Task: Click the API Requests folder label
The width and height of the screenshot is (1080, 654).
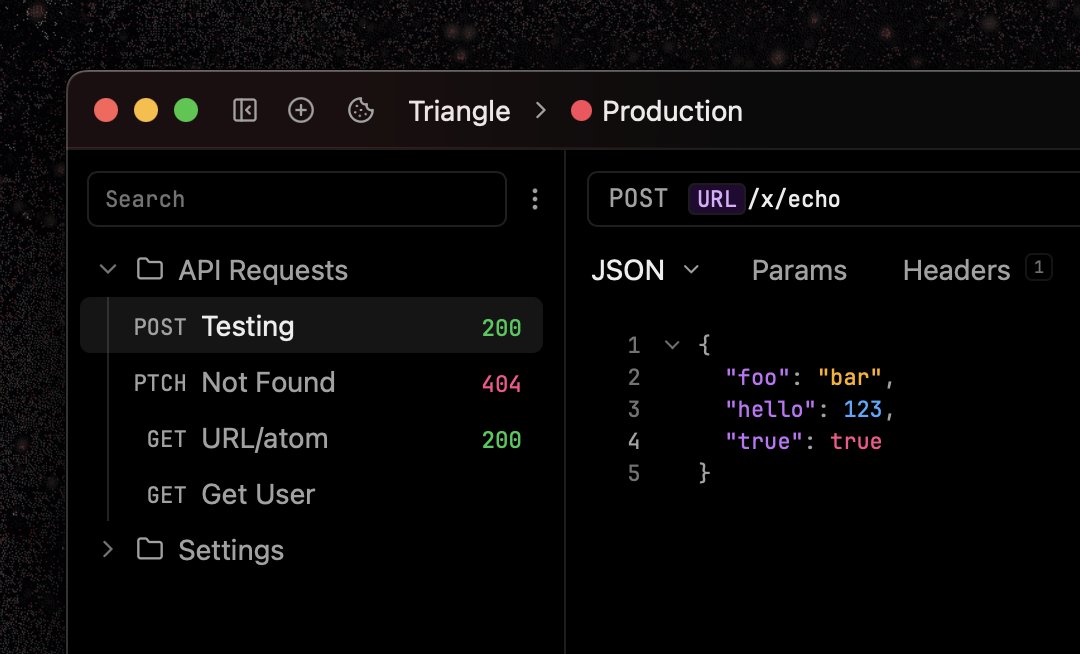Action: coord(263,271)
